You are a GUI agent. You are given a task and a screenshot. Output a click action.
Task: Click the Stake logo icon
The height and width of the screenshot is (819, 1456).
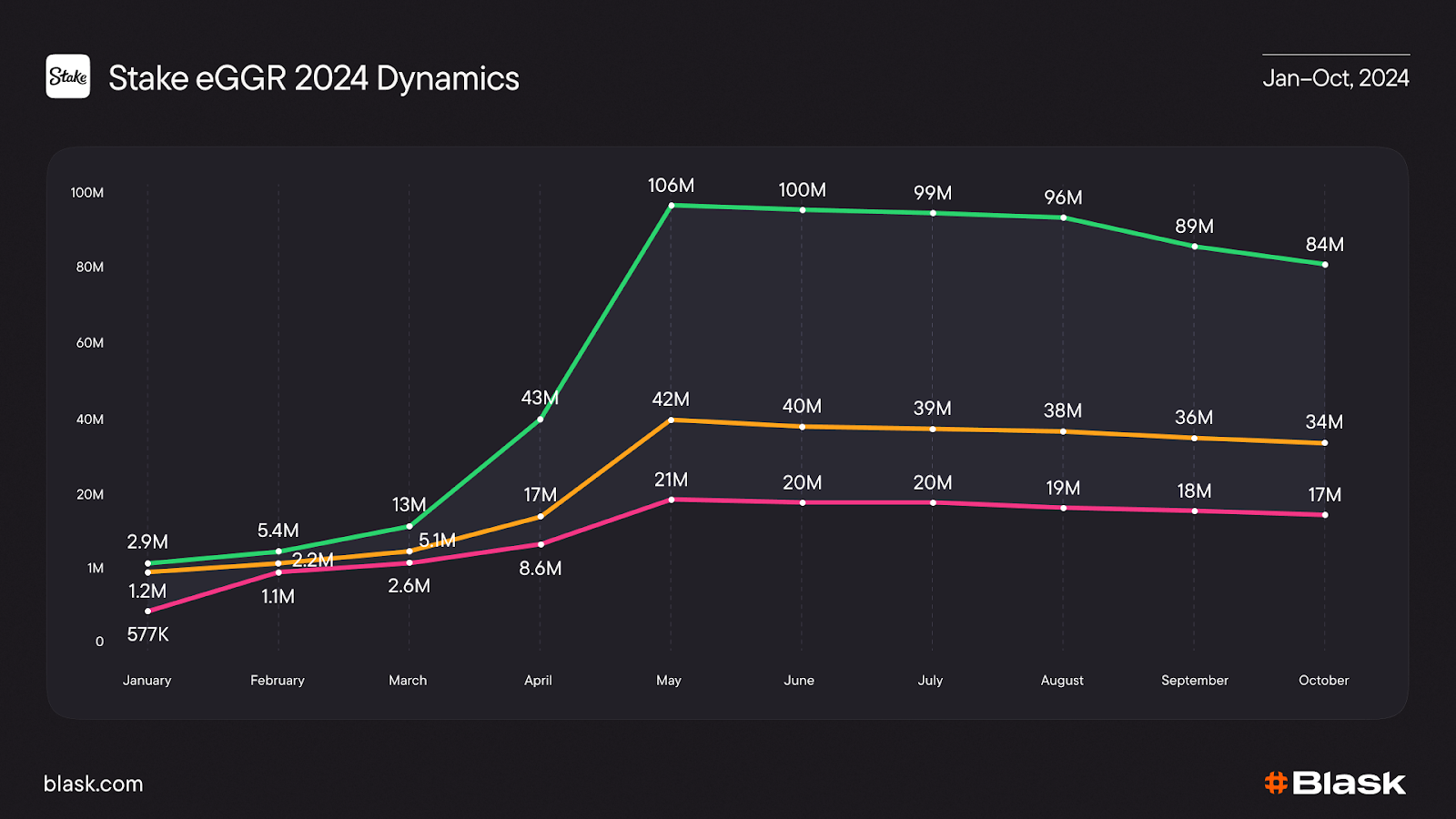pos(68,76)
